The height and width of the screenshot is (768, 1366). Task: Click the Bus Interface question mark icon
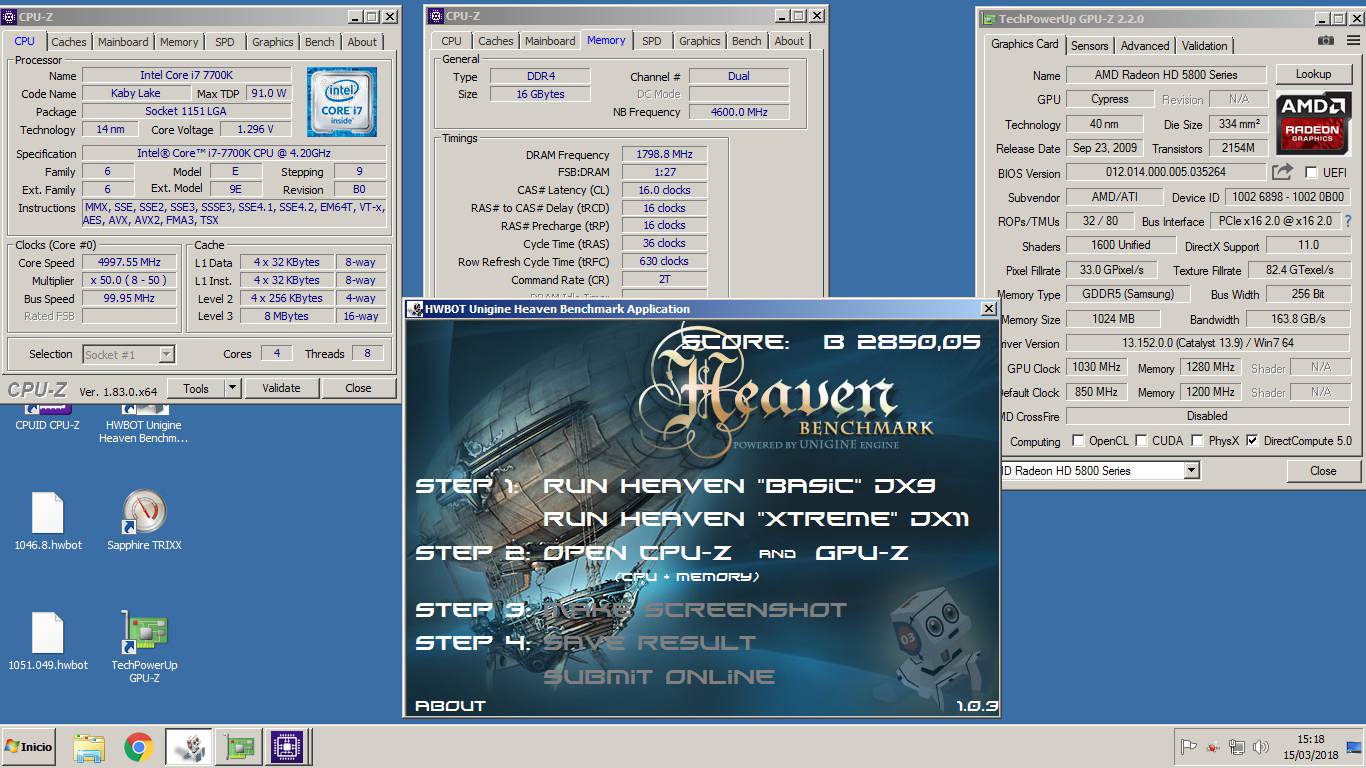[1348, 221]
